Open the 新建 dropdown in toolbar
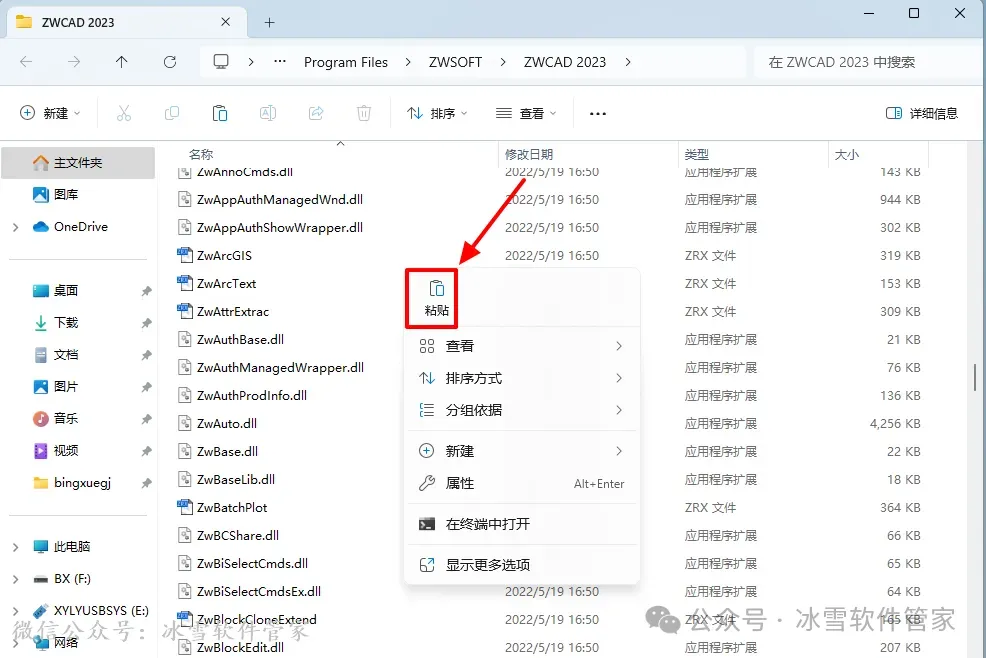 (x=50, y=113)
